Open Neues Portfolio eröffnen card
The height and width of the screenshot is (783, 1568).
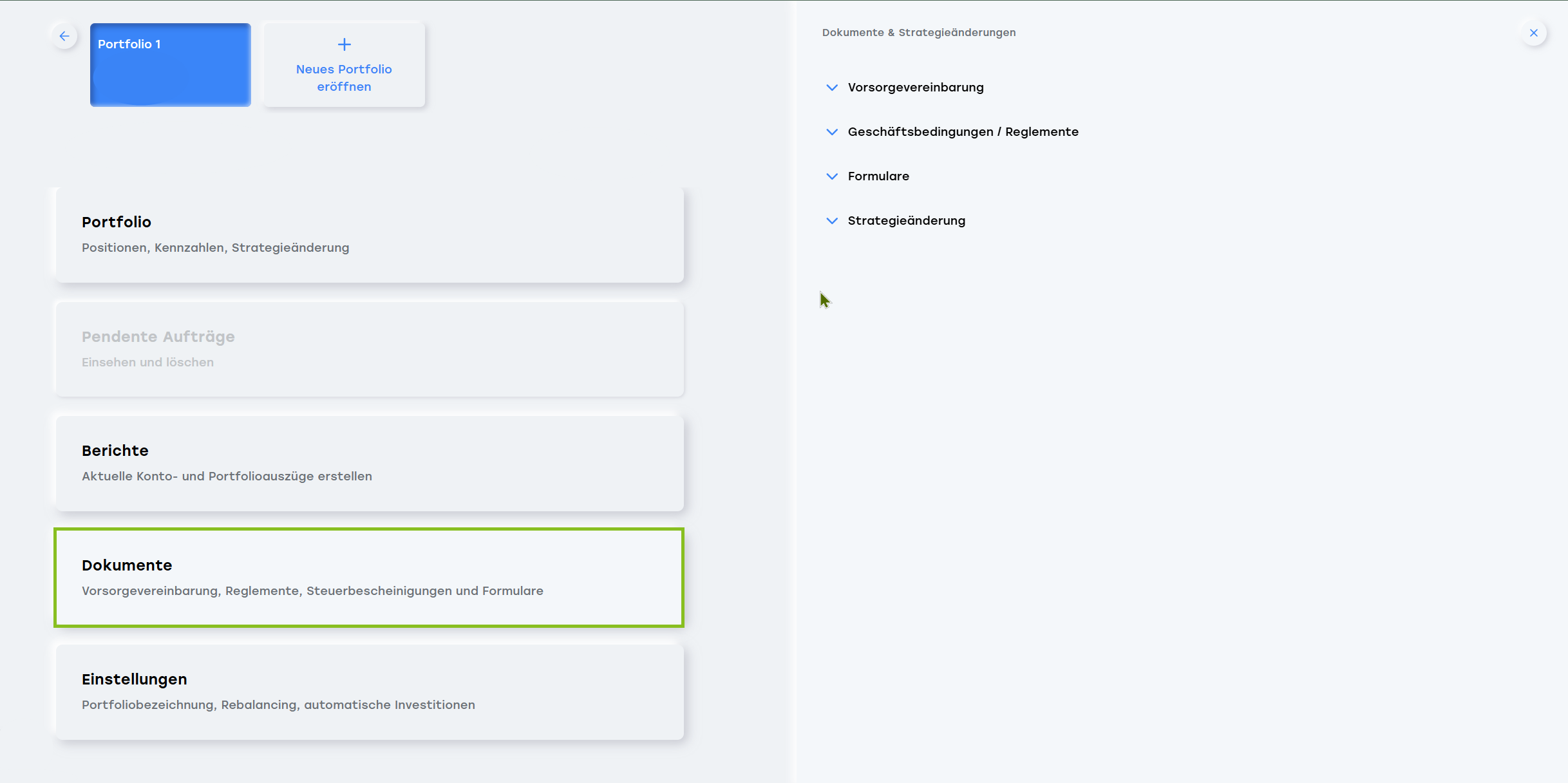pos(345,65)
